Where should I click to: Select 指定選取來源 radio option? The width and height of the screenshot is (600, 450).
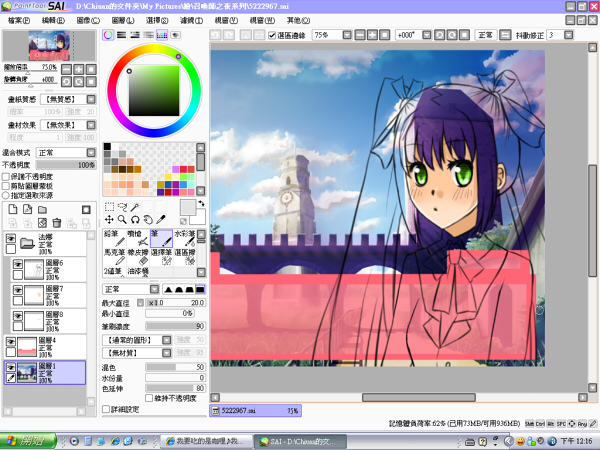pos(6,195)
